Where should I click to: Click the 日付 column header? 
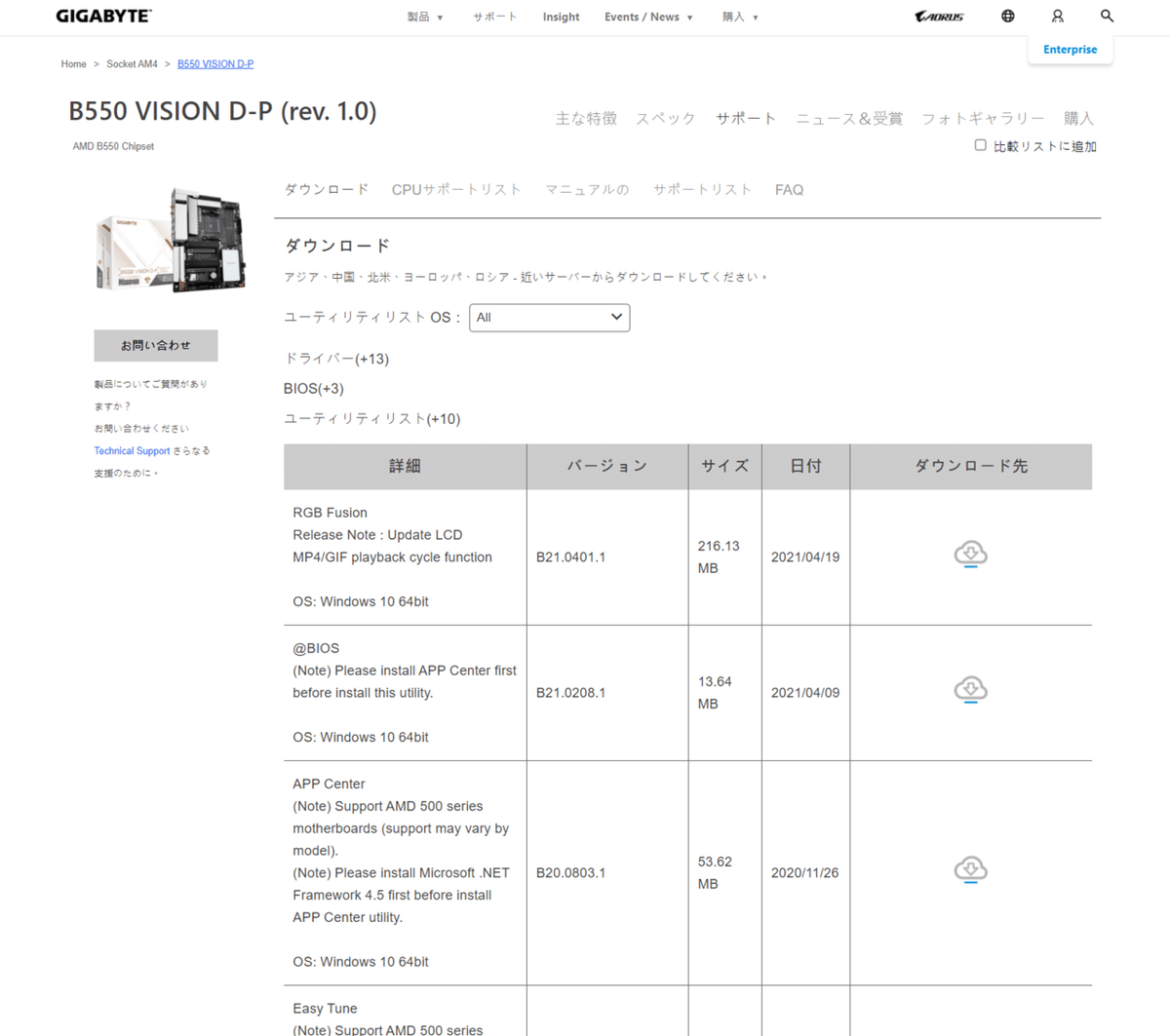[805, 466]
